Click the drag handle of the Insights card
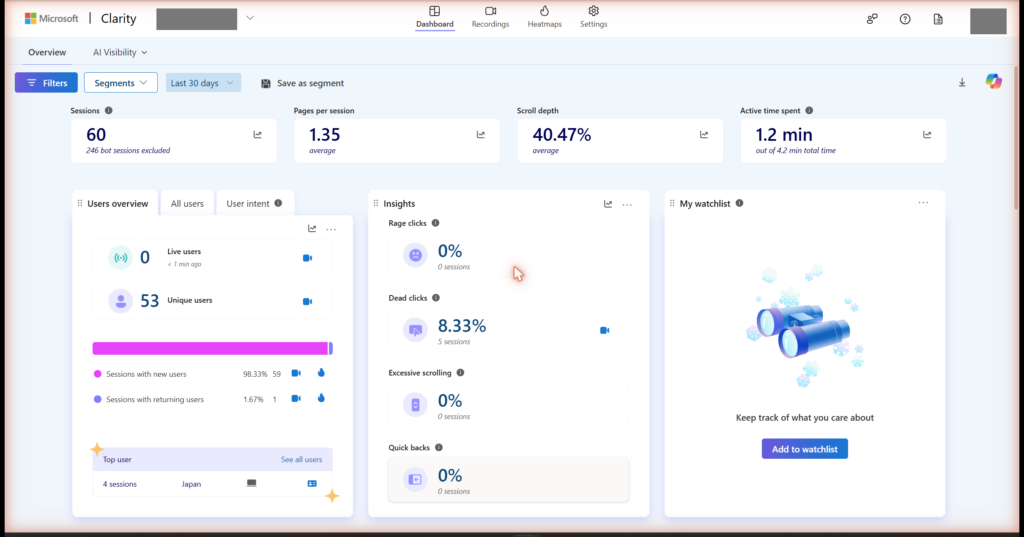Viewport: 1024px width, 537px height. (376, 204)
